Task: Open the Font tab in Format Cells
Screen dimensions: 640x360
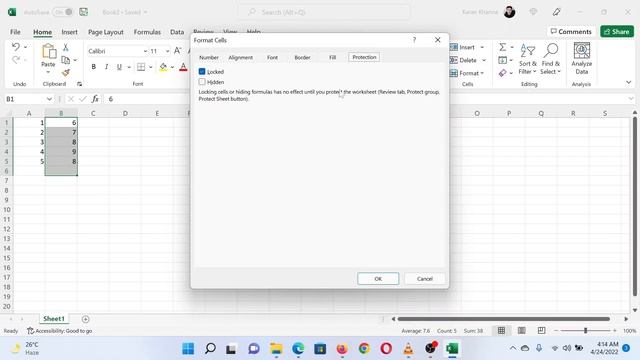Action: pyautogui.click(x=272, y=58)
